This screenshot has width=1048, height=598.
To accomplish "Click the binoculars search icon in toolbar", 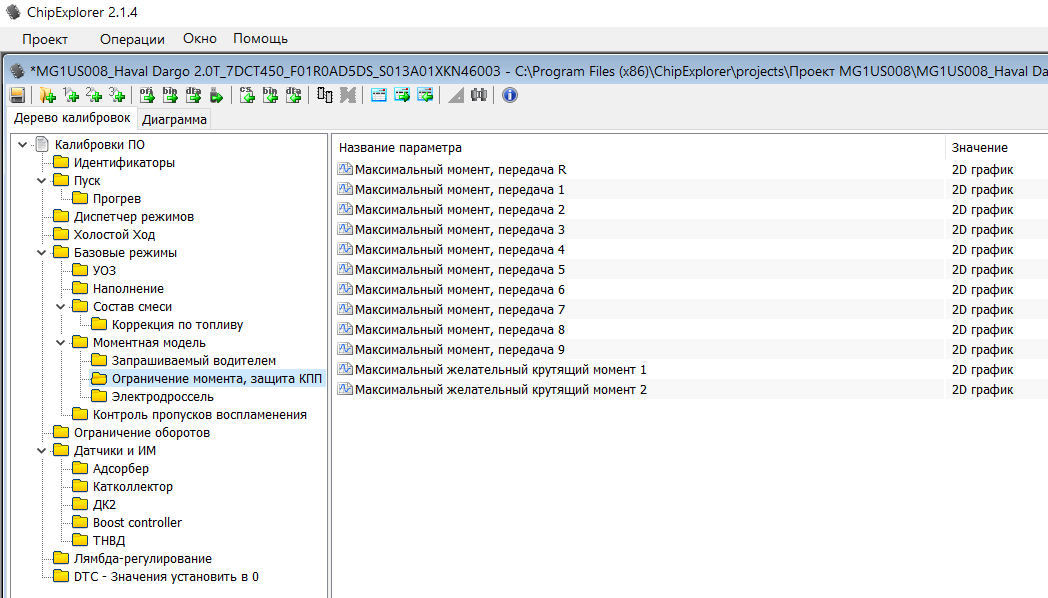I will click(478, 95).
